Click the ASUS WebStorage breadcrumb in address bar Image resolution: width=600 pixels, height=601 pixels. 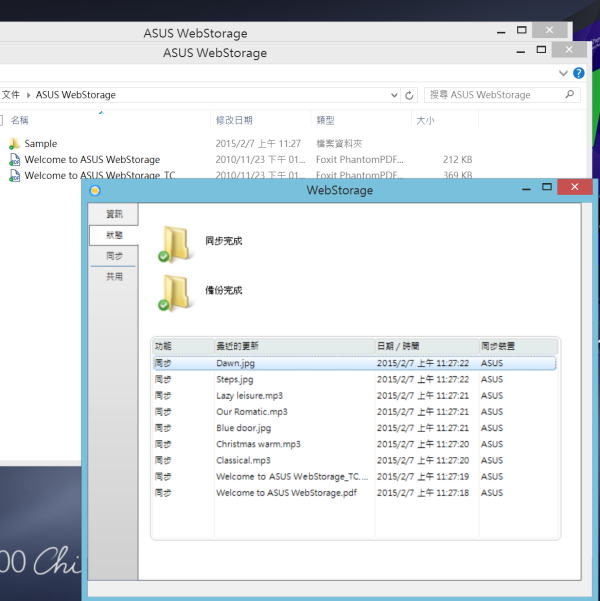tap(76, 95)
